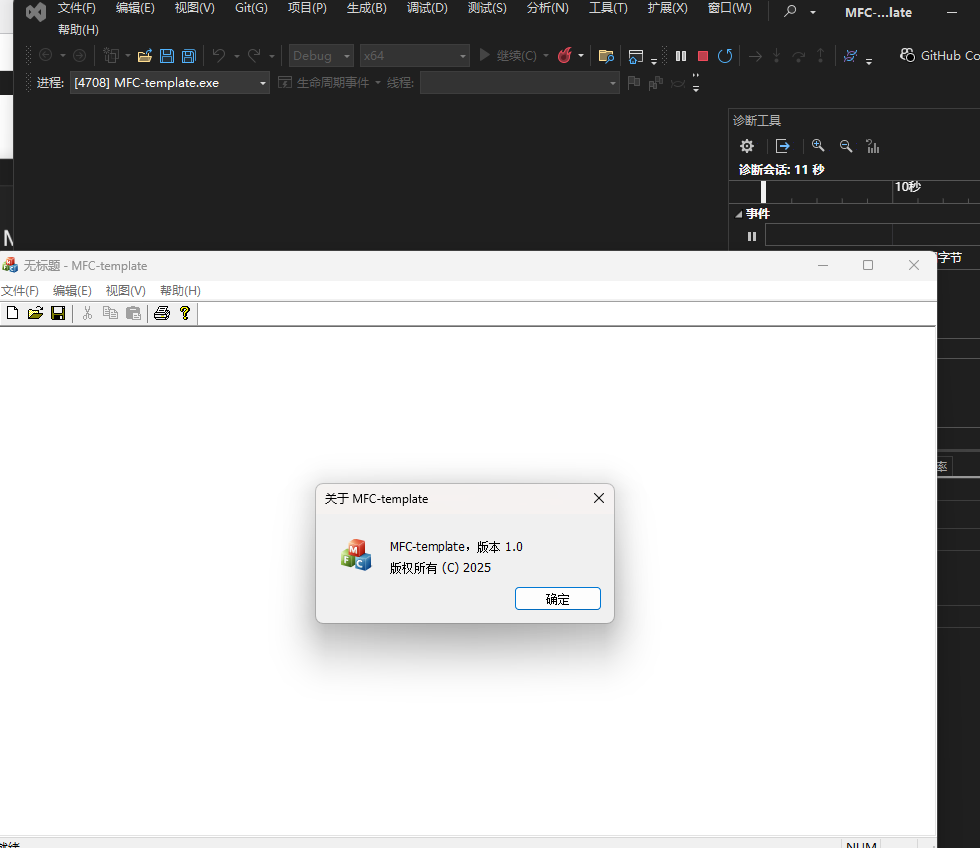Screen dimensions: 980x848
Task: Open GitHub Copilot from the toolbar
Action: coord(931,55)
